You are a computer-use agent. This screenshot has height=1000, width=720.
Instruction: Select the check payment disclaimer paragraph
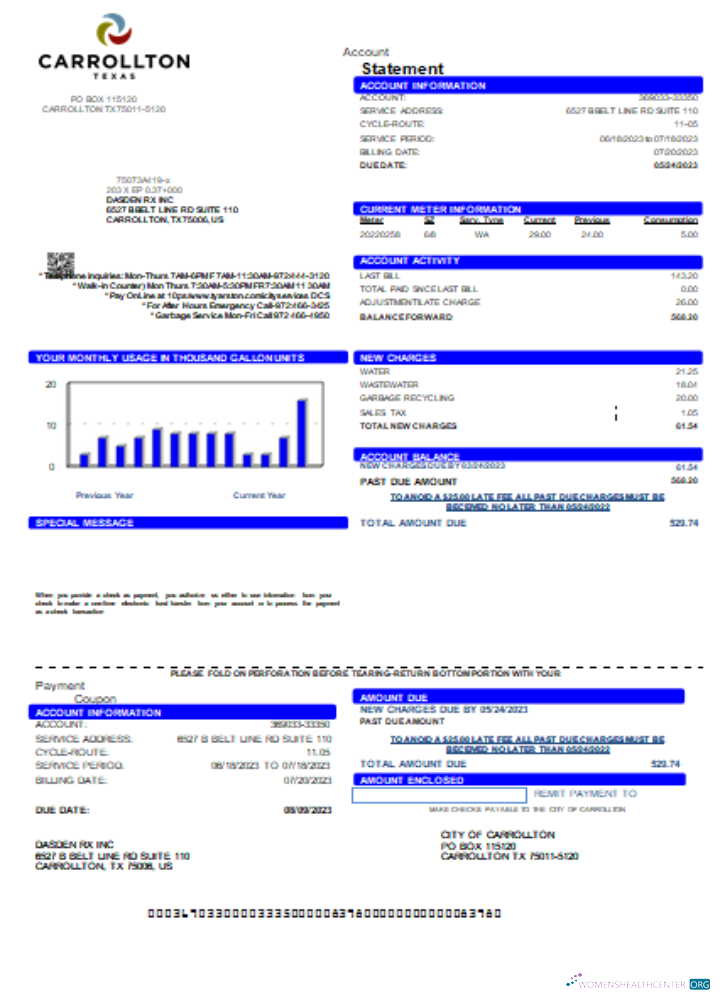tap(187, 603)
